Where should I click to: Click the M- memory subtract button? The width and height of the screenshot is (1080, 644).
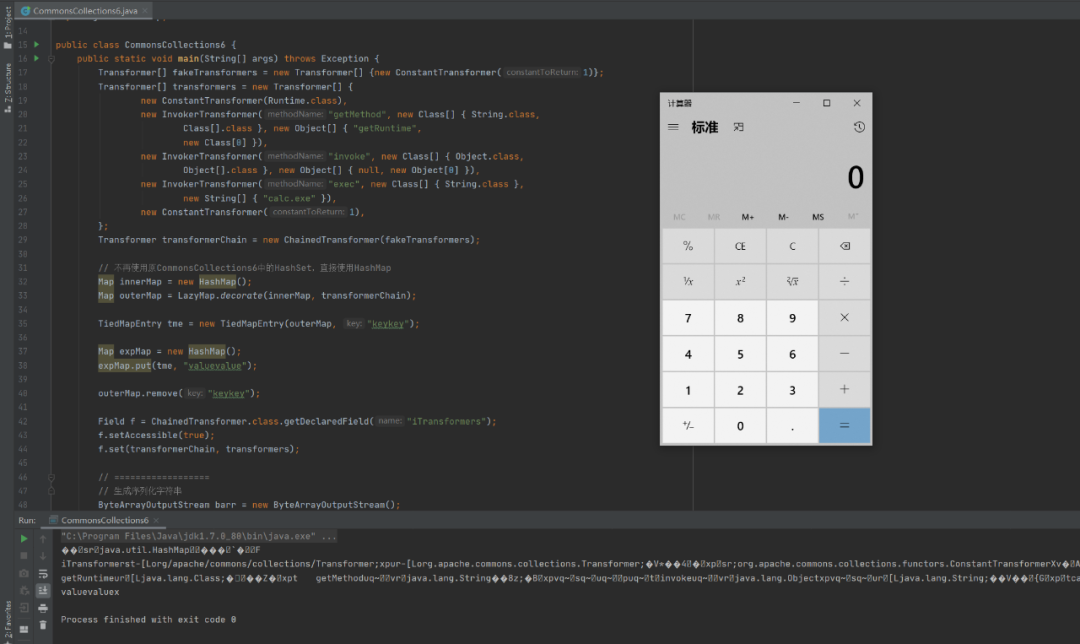783,217
